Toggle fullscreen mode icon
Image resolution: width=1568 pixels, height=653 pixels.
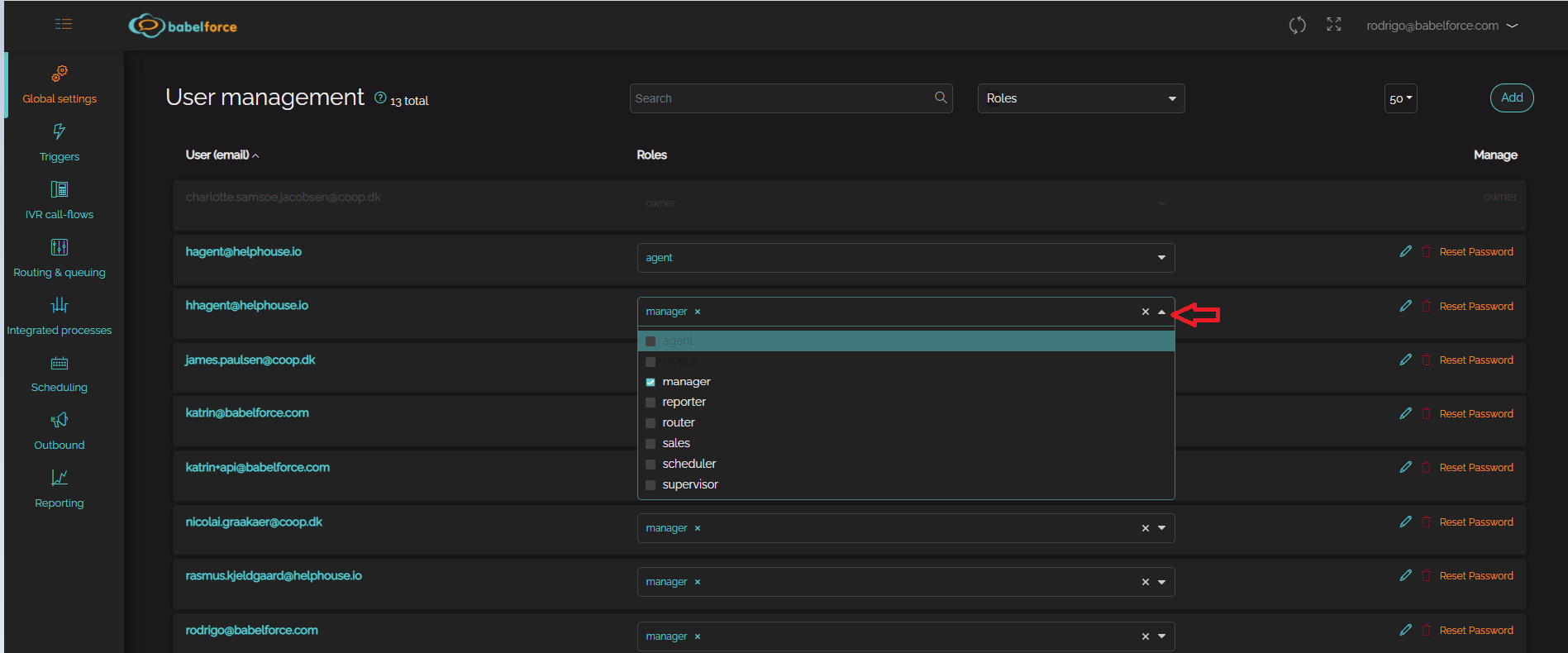click(x=1334, y=25)
